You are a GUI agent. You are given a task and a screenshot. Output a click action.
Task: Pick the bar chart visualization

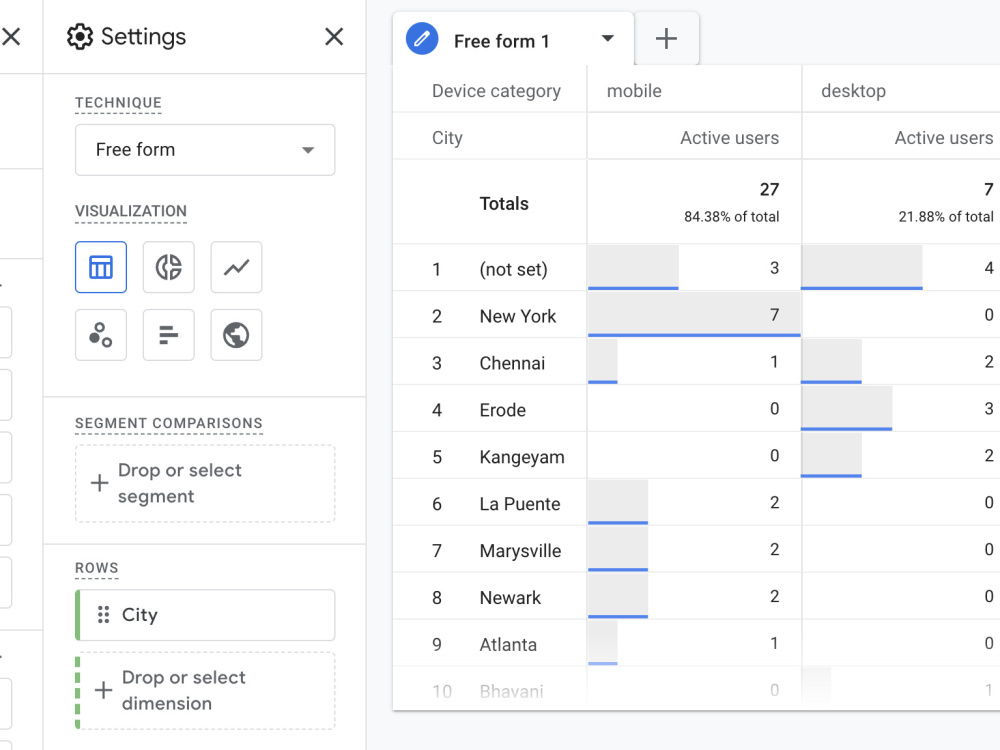coord(168,335)
